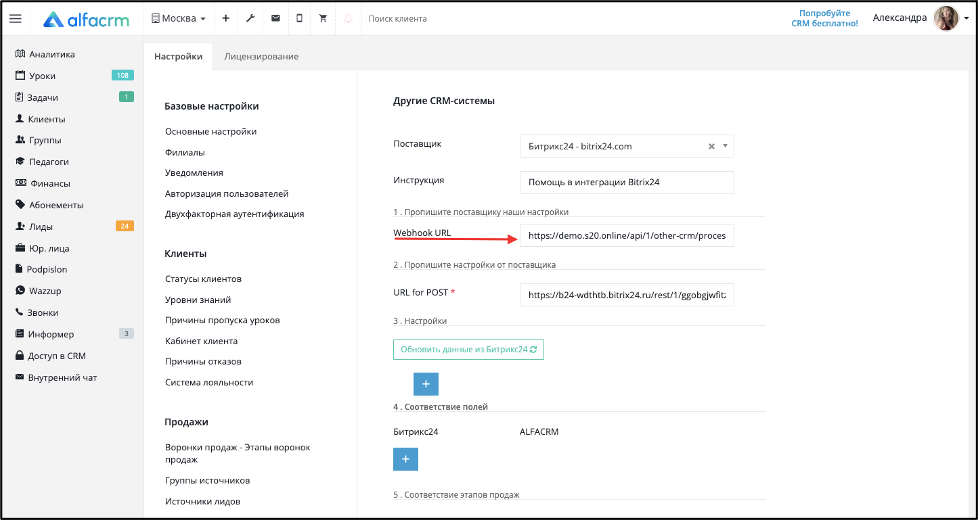Open Кабинет клиента settings link

pyautogui.click(x=201, y=341)
